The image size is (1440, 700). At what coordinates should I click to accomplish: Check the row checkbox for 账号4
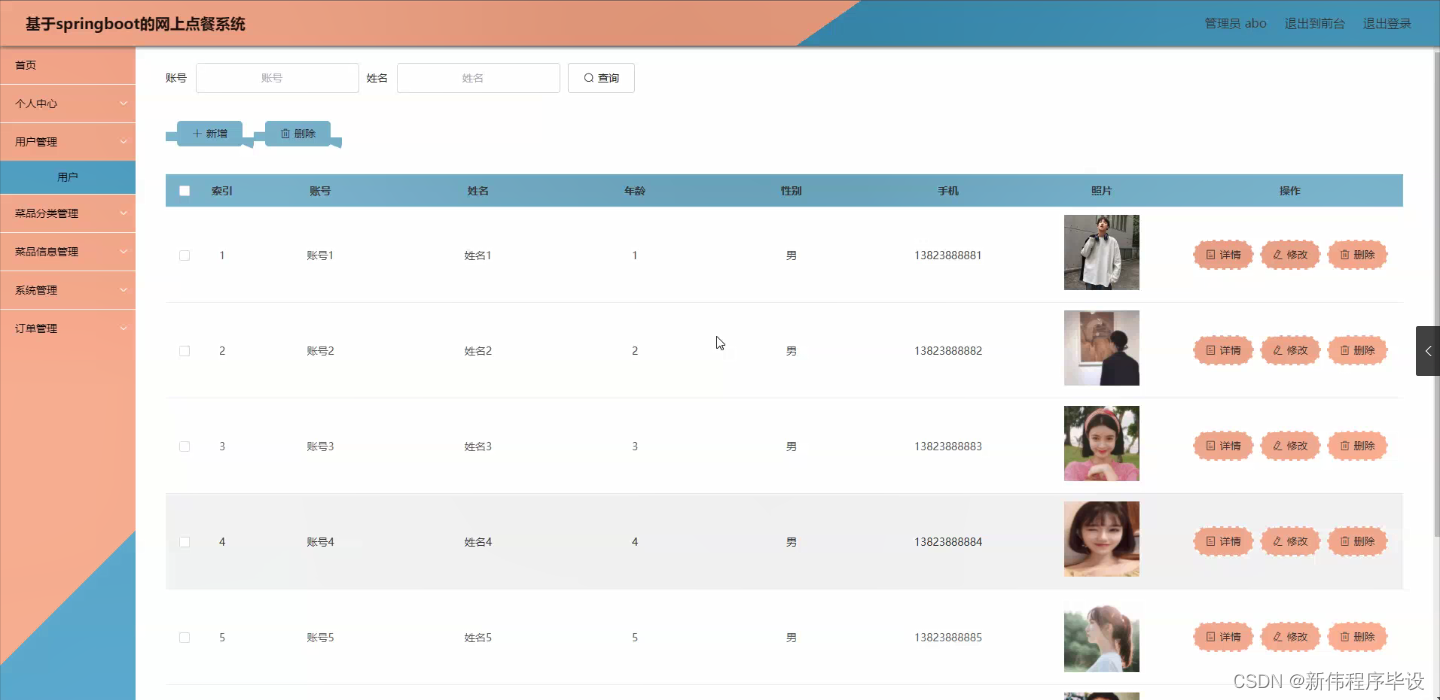(x=184, y=541)
